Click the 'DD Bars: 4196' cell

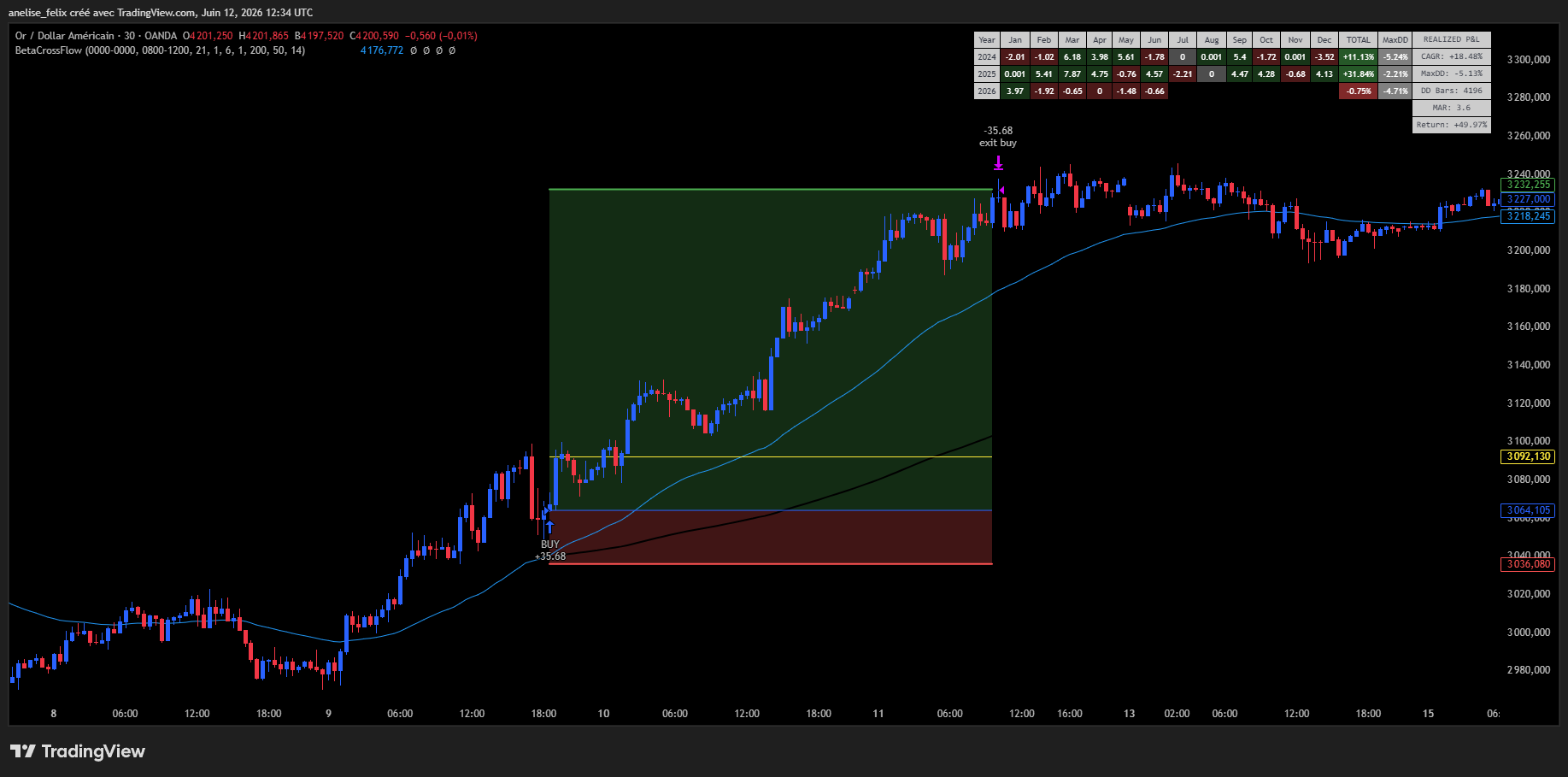point(1452,91)
